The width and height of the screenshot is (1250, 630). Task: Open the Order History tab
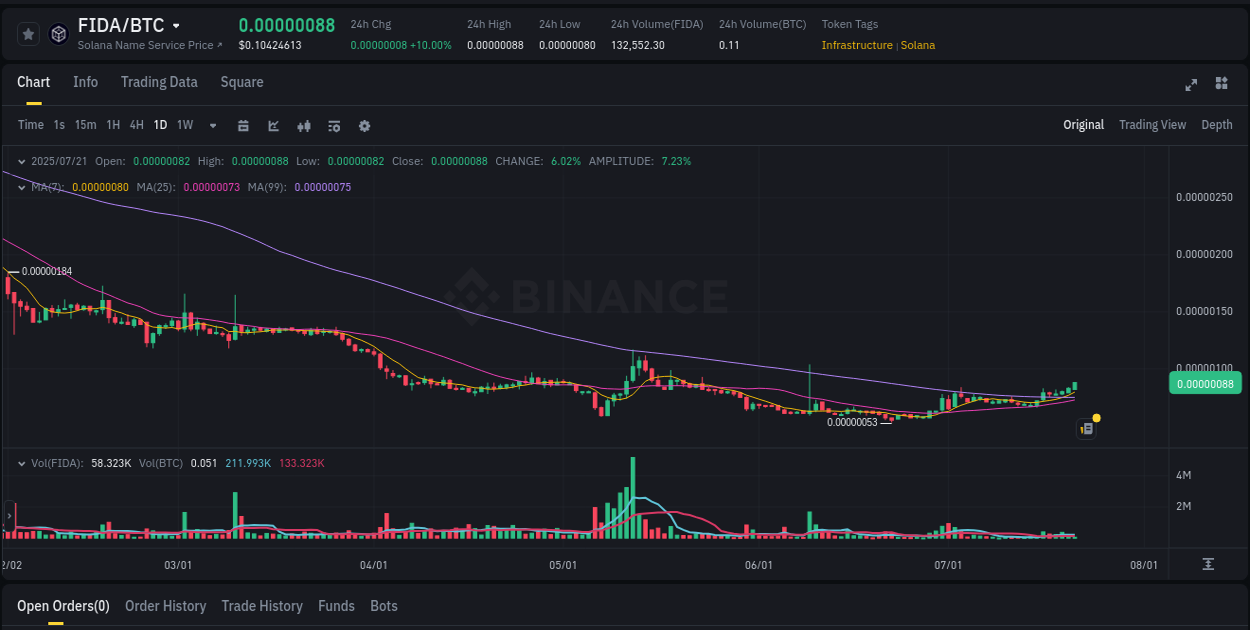point(165,606)
